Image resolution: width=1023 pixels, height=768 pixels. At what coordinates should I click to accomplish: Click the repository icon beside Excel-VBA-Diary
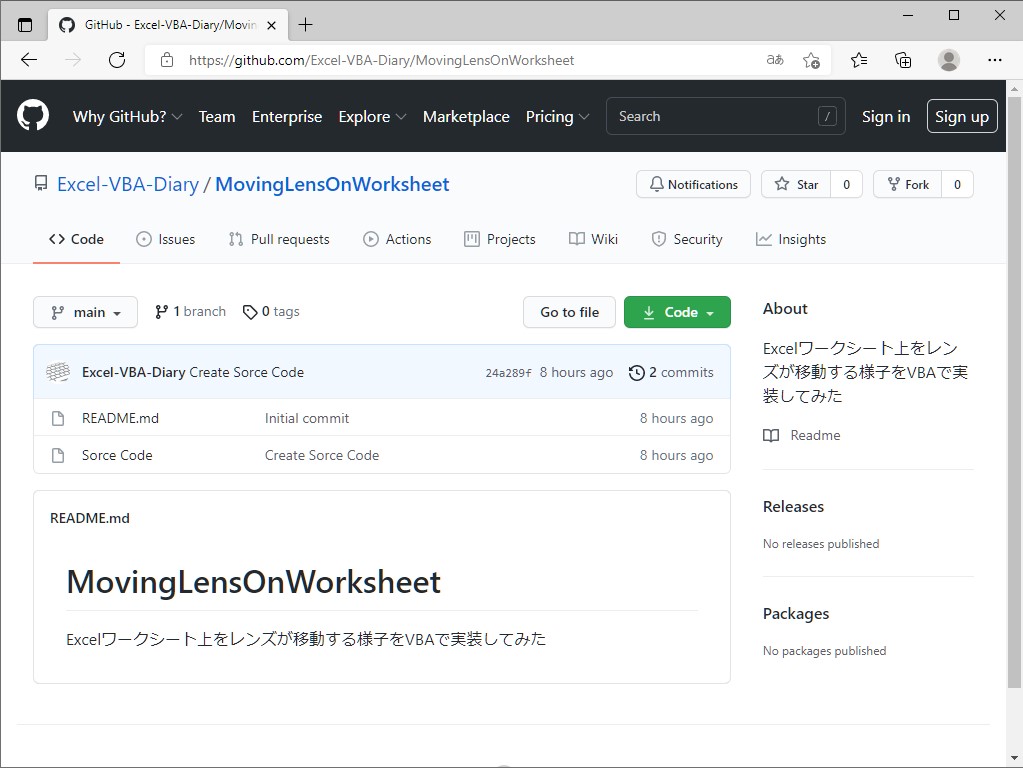tap(40, 183)
